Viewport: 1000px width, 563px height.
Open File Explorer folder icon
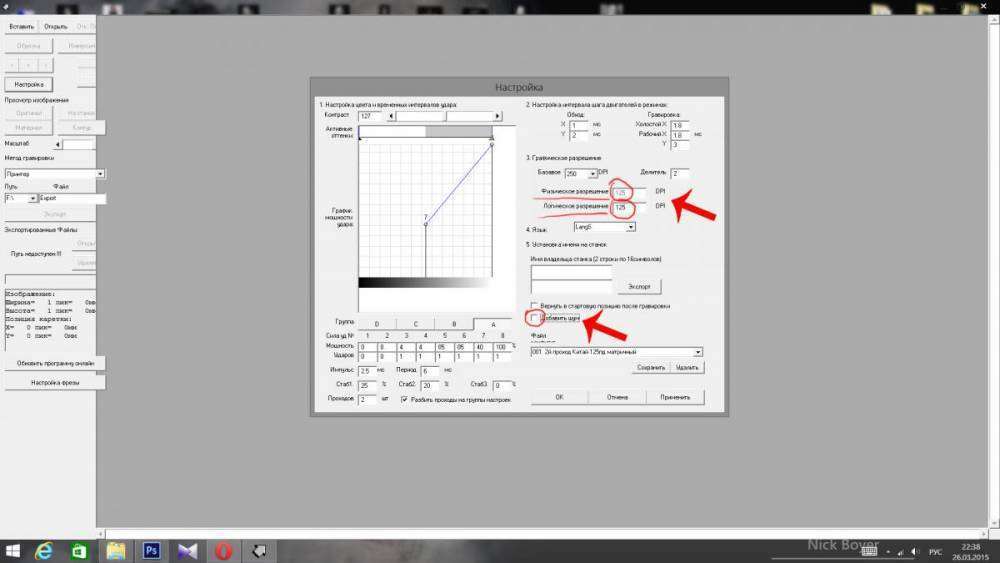tap(116, 549)
